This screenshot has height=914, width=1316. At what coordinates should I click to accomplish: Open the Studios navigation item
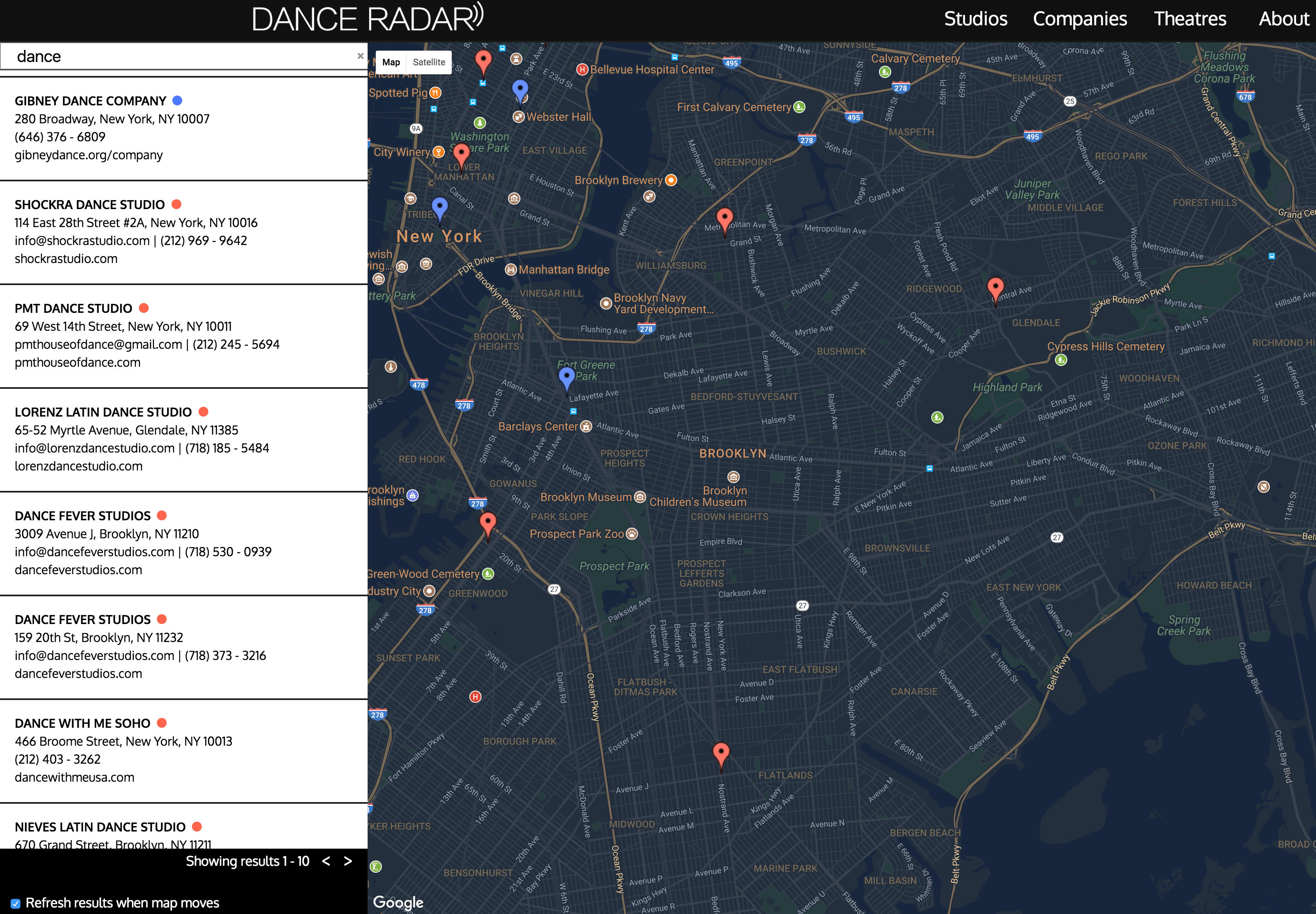[975, 19]
